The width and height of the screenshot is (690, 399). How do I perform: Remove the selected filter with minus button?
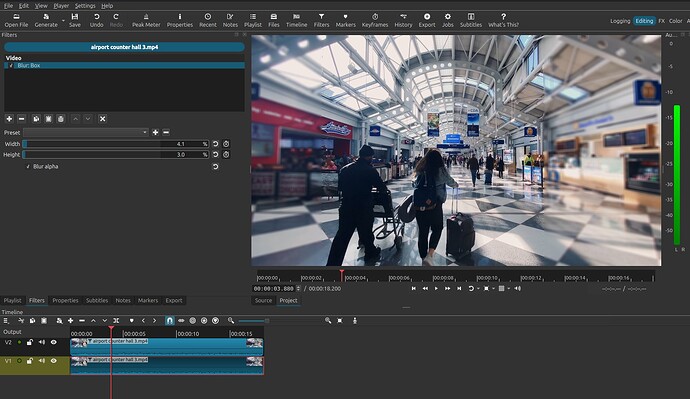(21, 119)
